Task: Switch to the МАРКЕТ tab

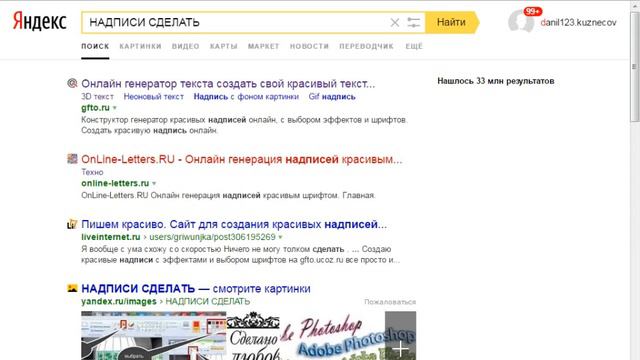Action: [264, 46]
